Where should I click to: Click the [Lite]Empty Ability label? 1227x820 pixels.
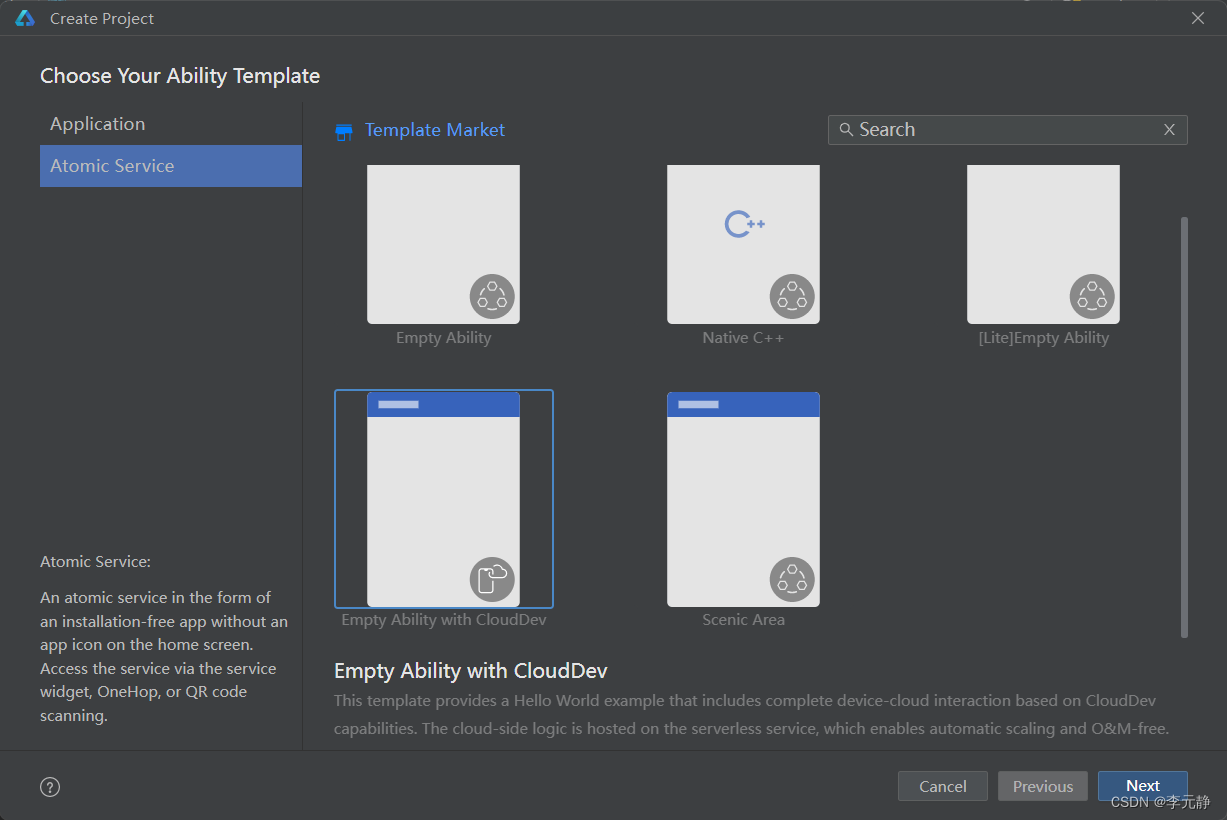coord(1044,338)
